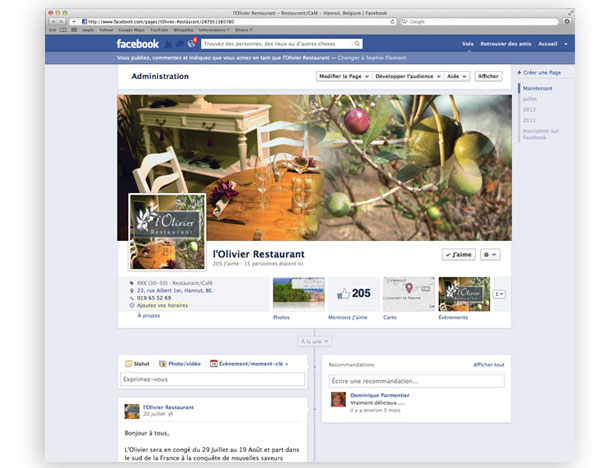Jump to Maintenant in the timeline
This screenshot has width=608, height=468.
point(537,88)
